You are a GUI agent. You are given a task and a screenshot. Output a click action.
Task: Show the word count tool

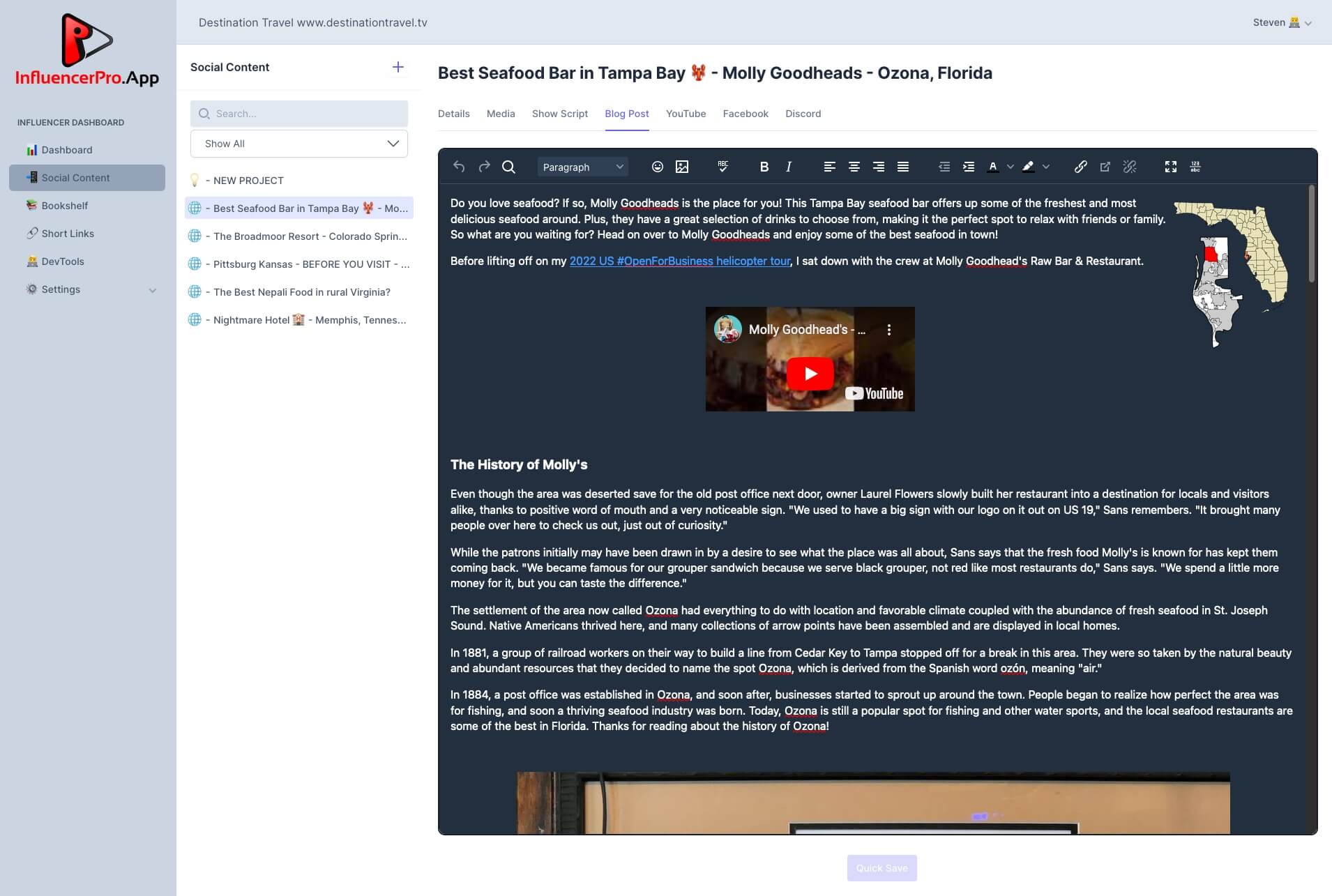coord(1195,167)
